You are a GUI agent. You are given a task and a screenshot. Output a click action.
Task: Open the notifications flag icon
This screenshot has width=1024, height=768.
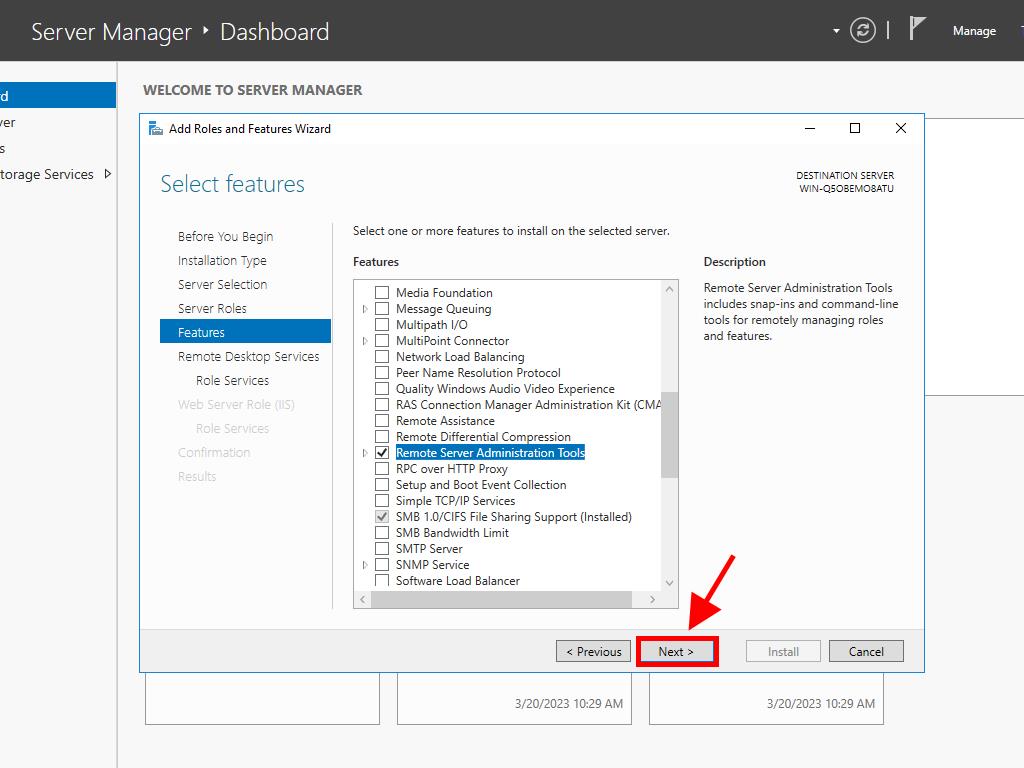(x=917, y=29)
